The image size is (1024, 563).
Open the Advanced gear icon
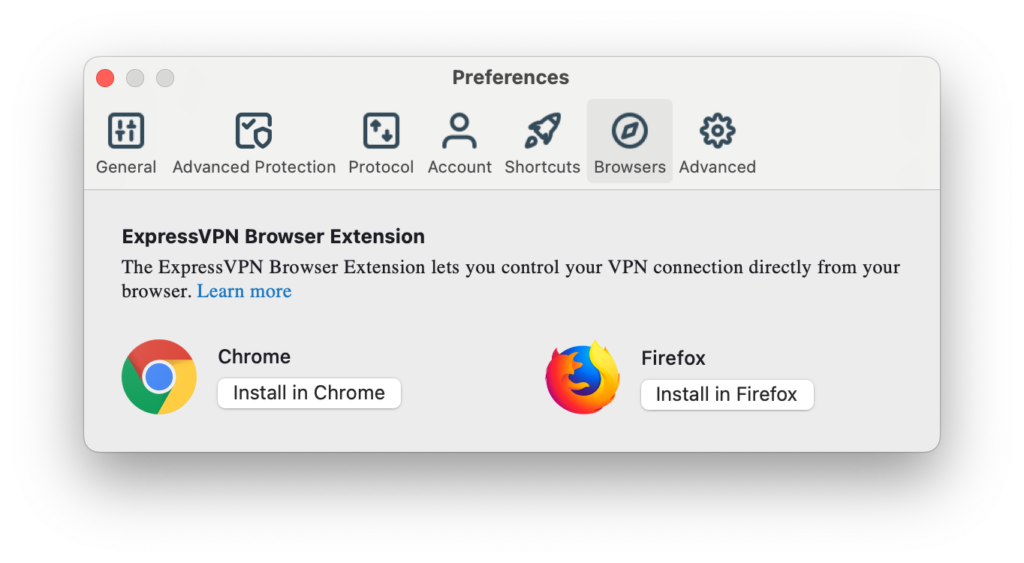(717, 131)
